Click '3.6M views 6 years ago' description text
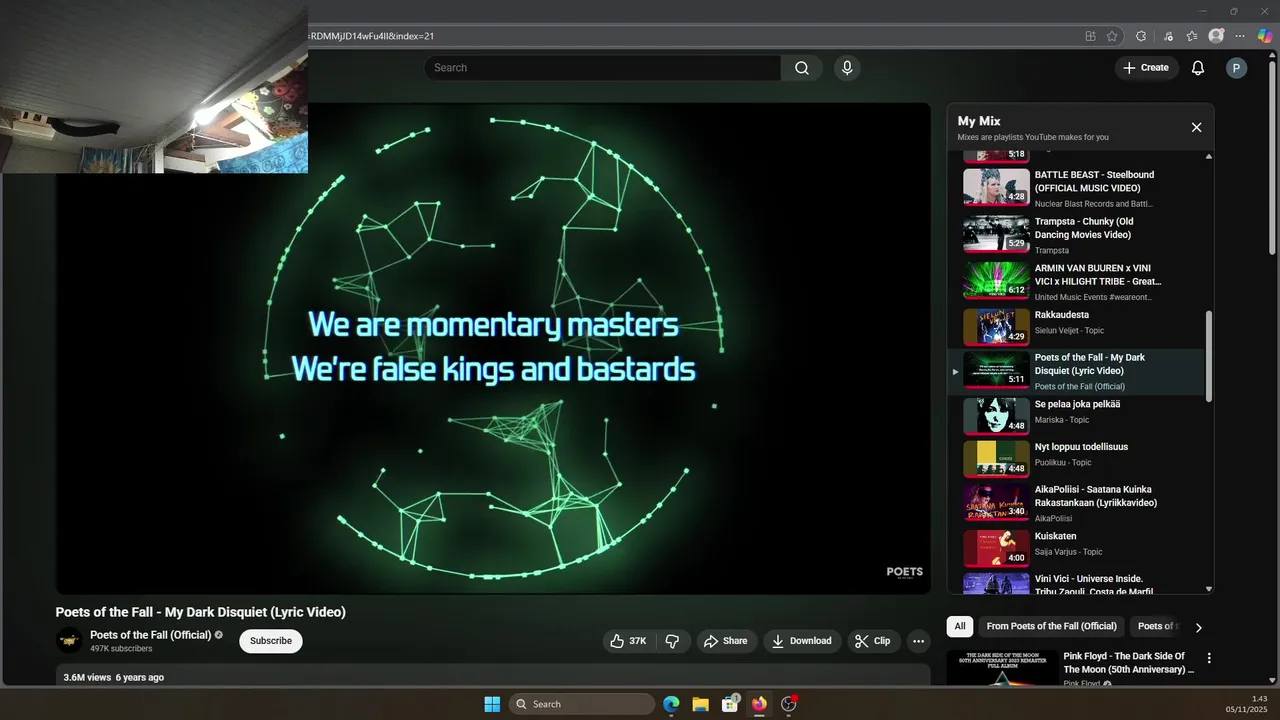This screenshot has height=720, width=1280. [113, 677]
